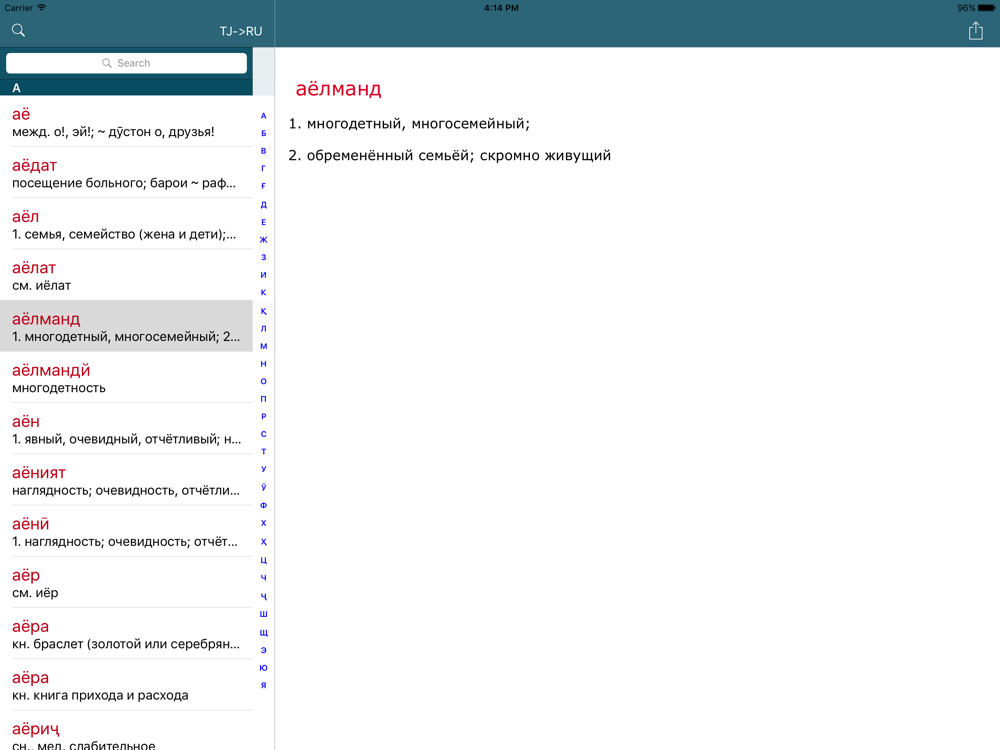This screenshot has width=1000, height=750.
Task: Jump to letter Д in index
Action: 263,204
